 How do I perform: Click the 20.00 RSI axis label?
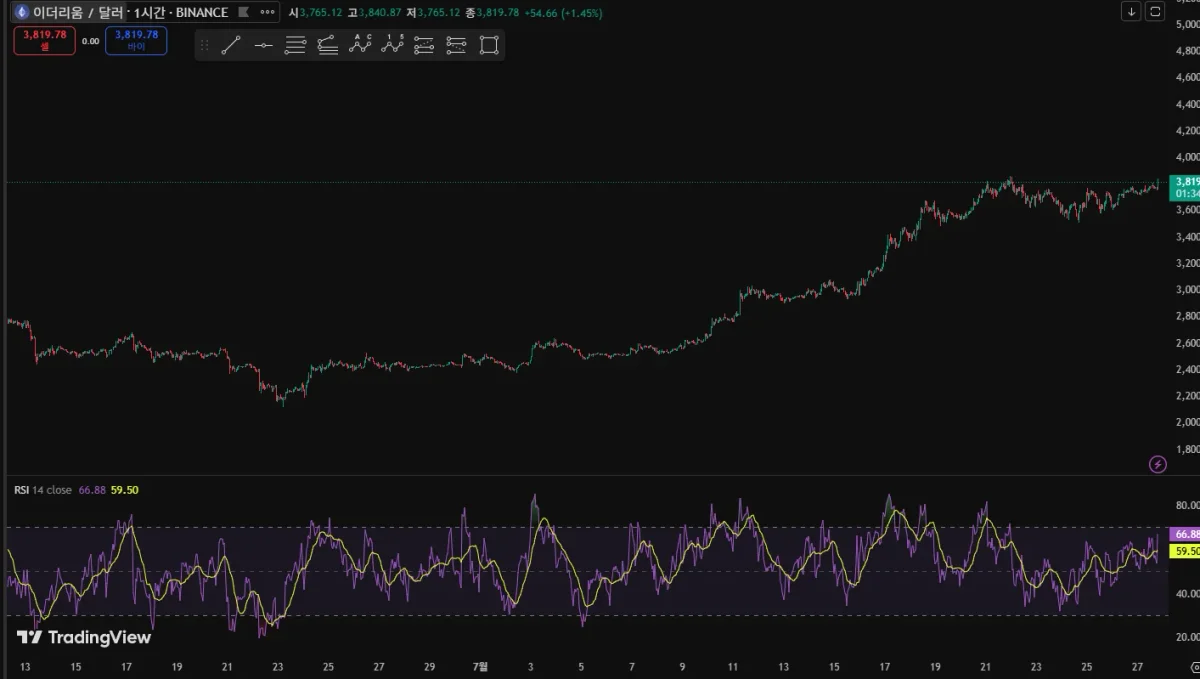[1188, 636]
